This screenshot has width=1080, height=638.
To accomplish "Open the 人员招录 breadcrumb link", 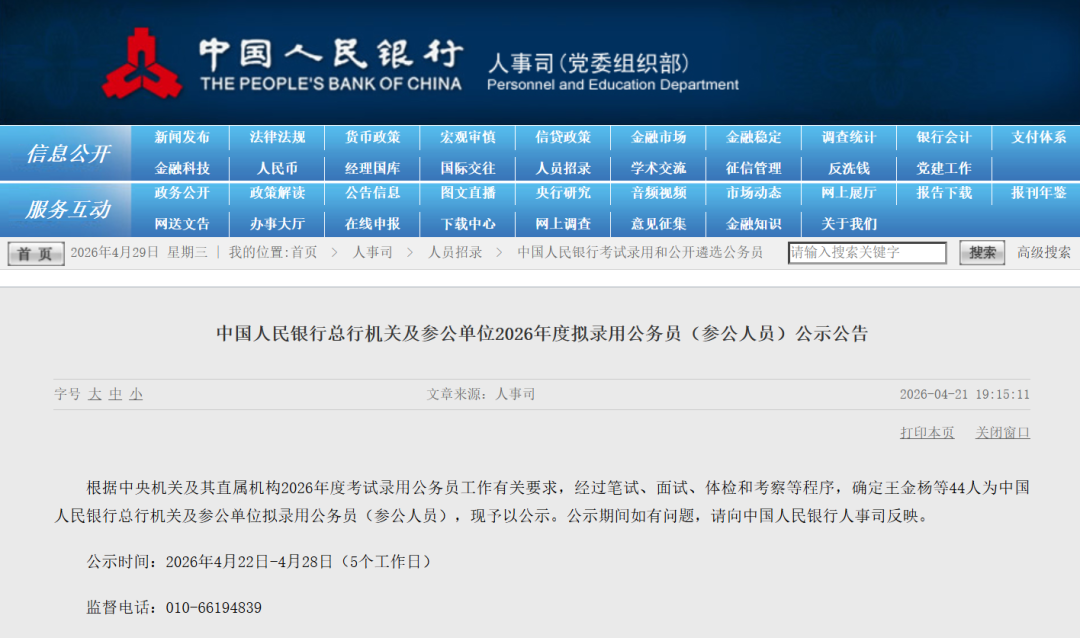I will [455, 252].
